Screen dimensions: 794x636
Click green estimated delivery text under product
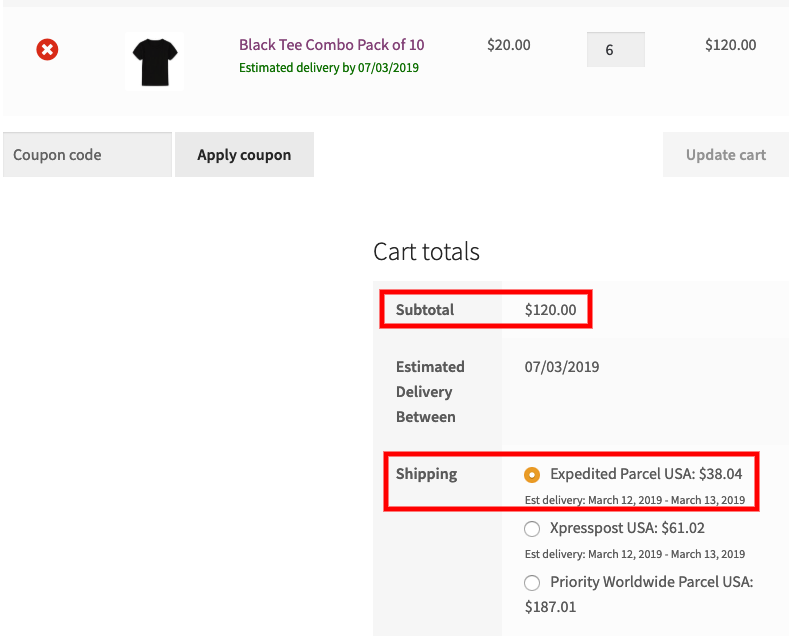328,68
